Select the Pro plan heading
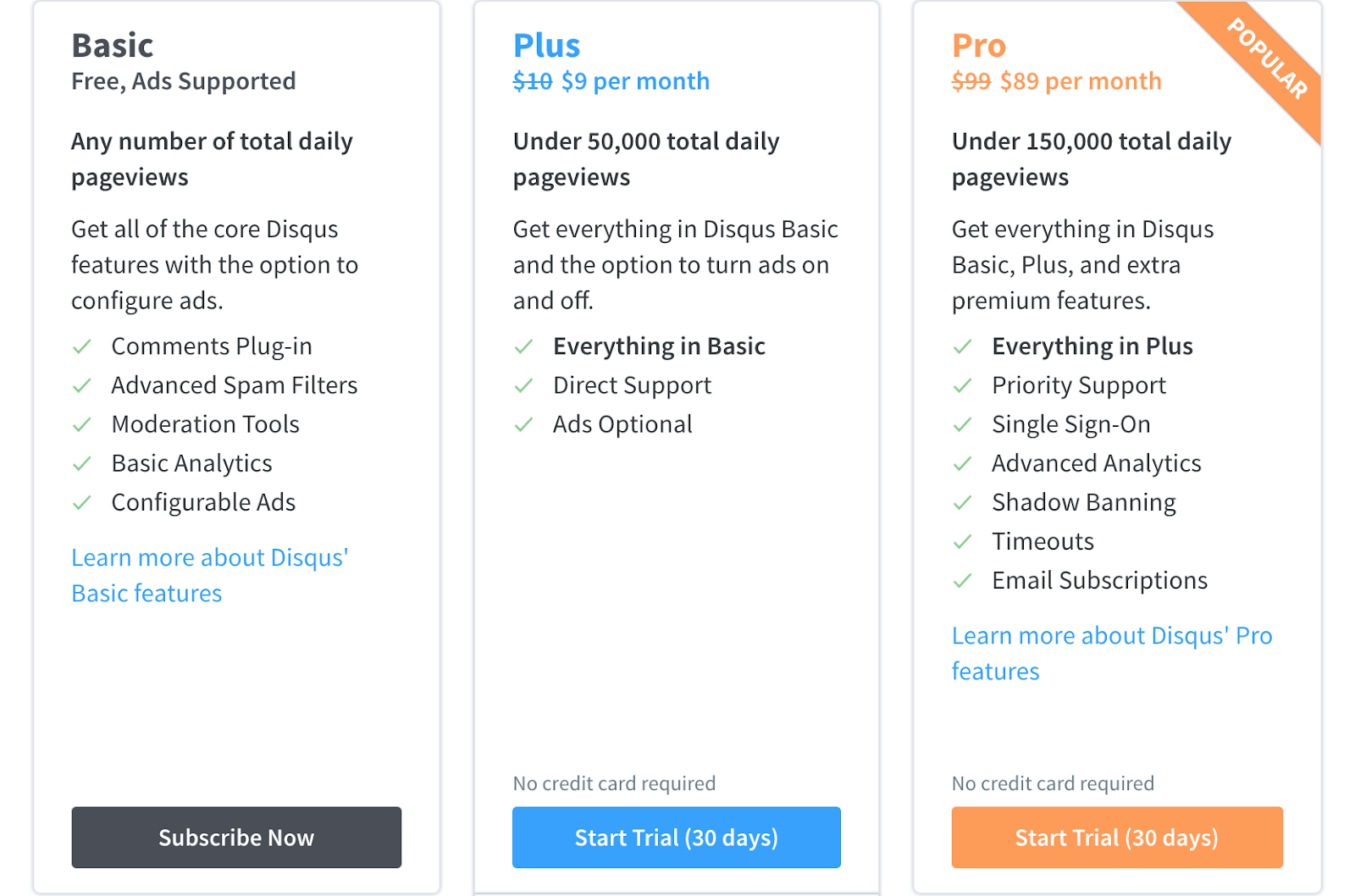The width and height of the screenshot is (1355, 896). click(x=979, y=46)
